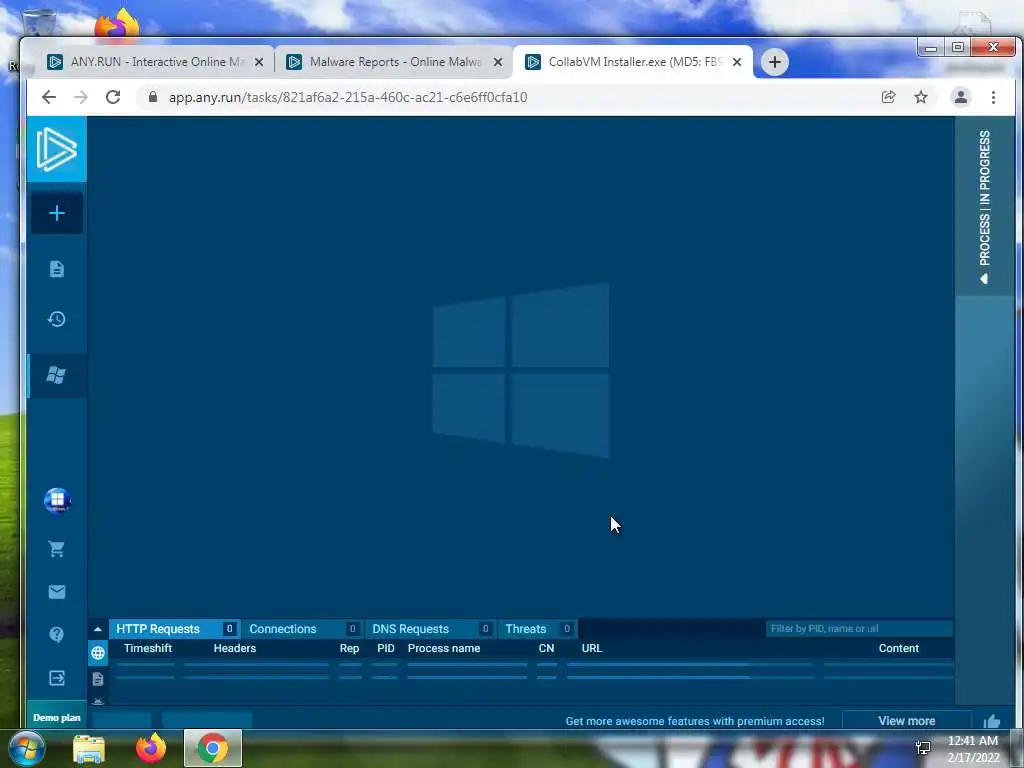This screenshot has height=768, width=1024.
Task: Select the network globe icon in bottom panel
Action: tap(98, 652)
